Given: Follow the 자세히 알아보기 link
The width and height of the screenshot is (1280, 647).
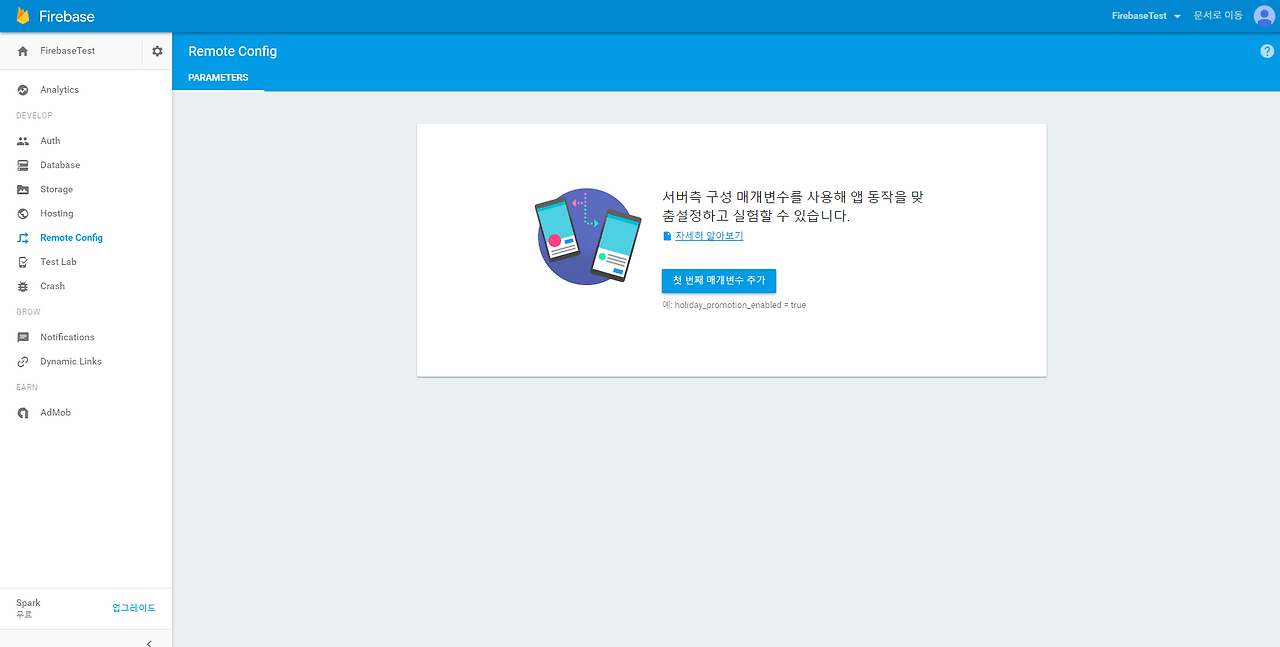Looking at the screenshot, I should 709,236.
